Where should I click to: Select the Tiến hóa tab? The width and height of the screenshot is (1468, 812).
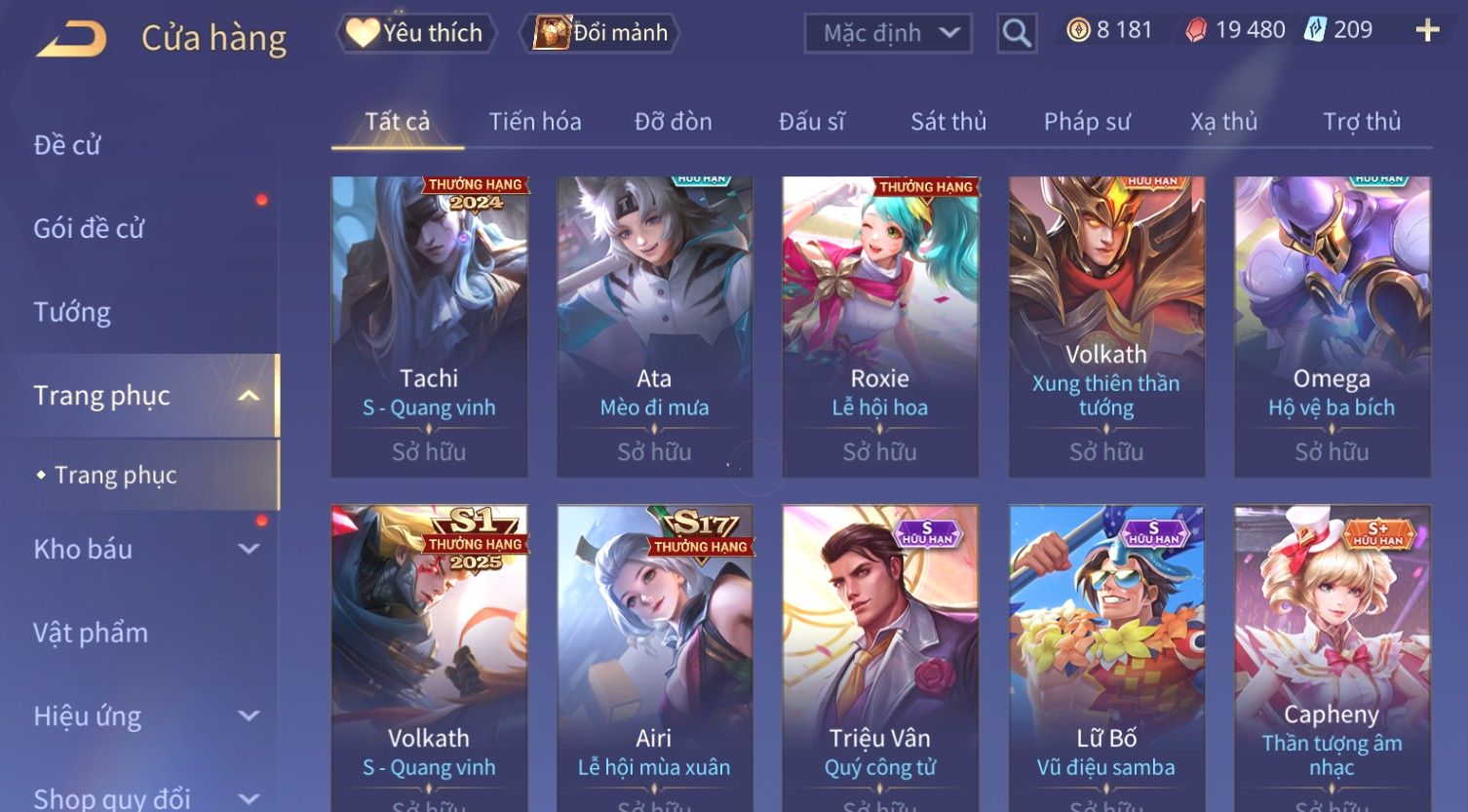coord(535,122)
